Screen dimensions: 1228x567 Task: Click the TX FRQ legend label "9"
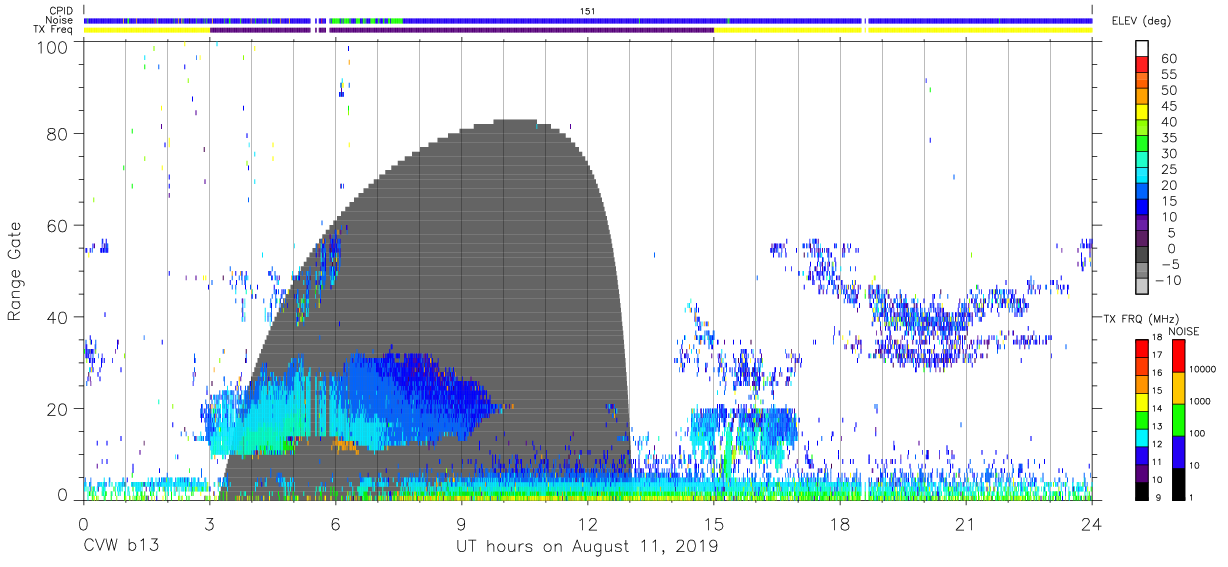click(x=1157, y=497)
